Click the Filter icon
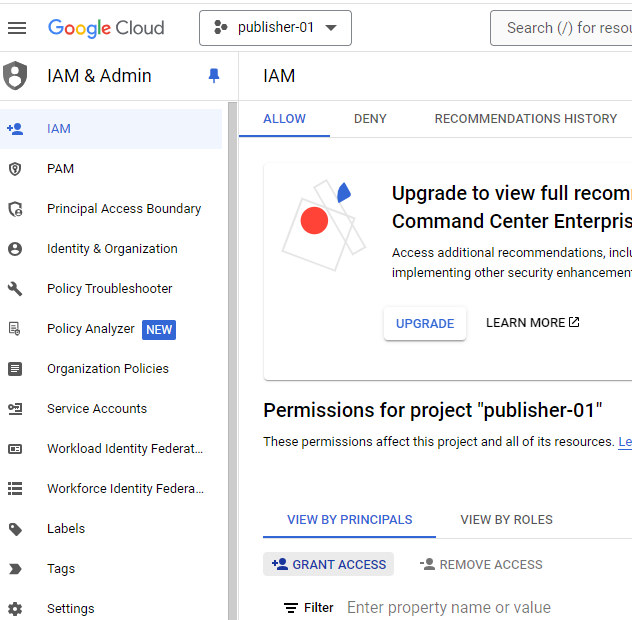The image size is (632, 620). 291,608
